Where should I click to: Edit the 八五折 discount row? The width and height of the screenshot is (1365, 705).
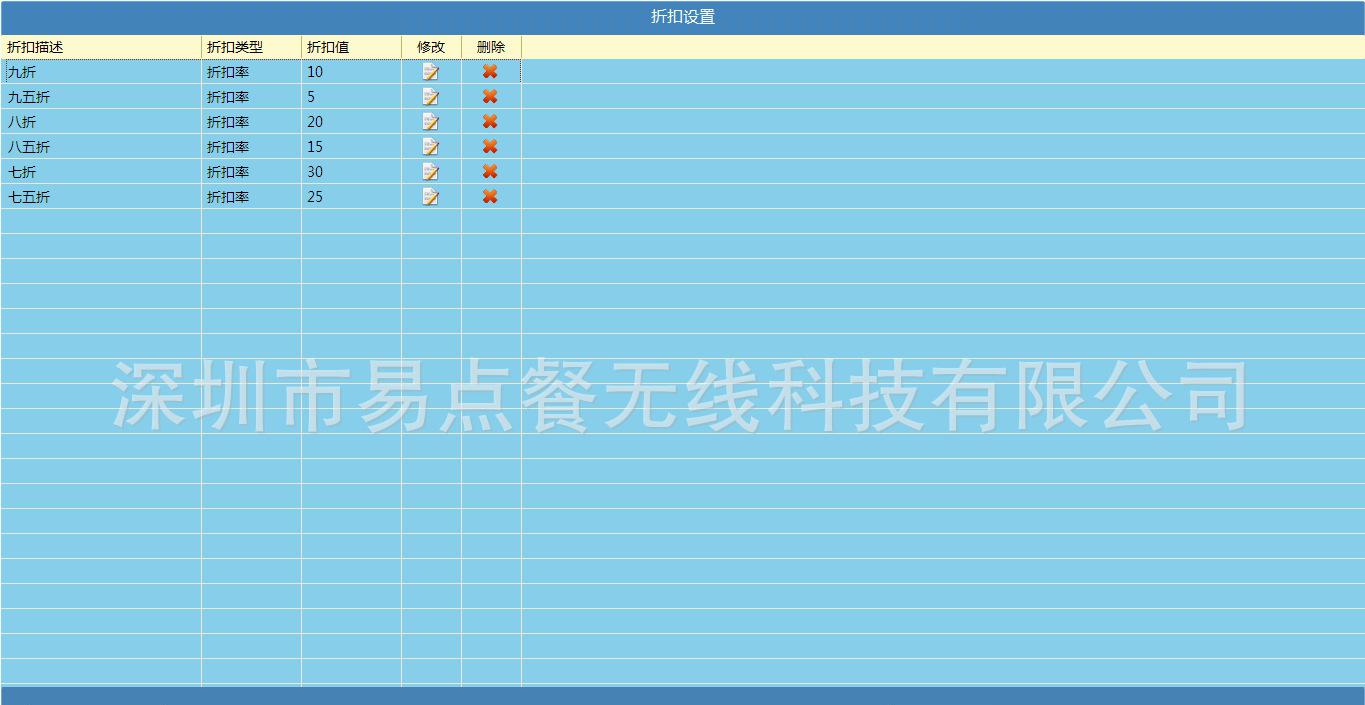click(431, 147)
